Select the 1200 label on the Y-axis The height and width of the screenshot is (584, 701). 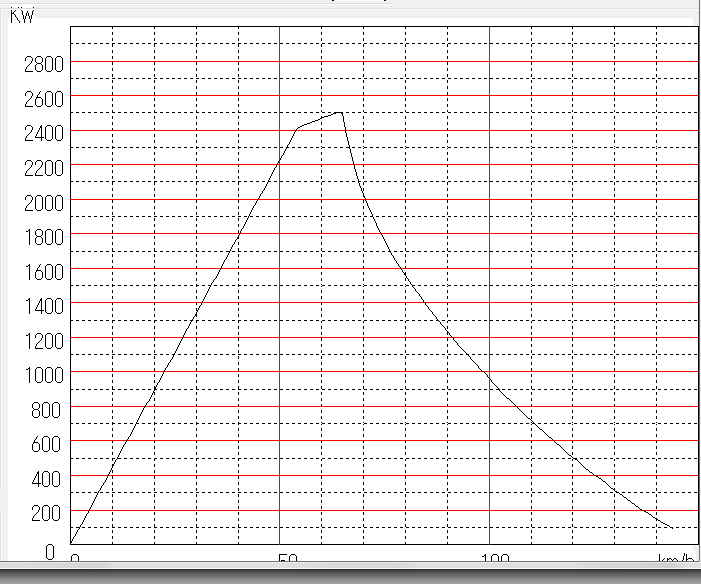(x=42, y=340)
